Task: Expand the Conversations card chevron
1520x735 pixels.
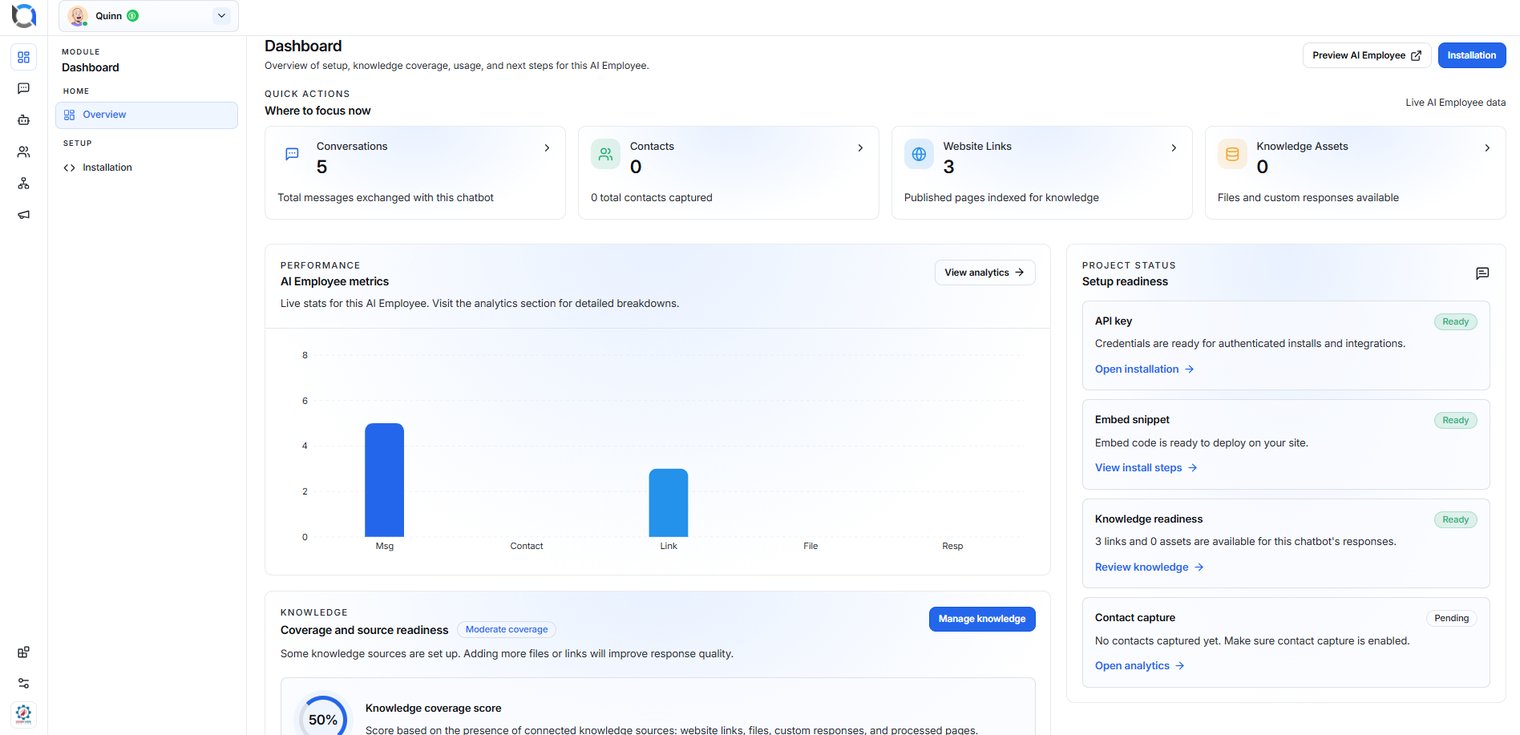Action: [547, 148]
